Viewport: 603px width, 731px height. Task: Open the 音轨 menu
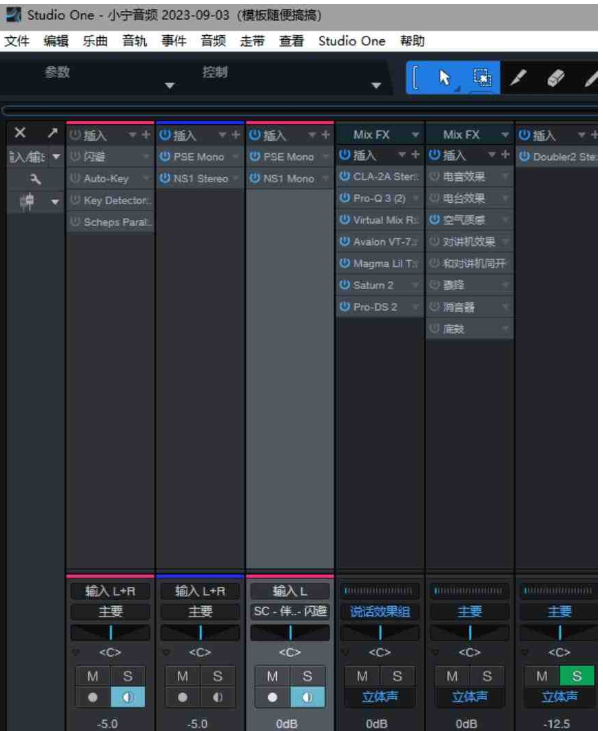pos(134,41)
